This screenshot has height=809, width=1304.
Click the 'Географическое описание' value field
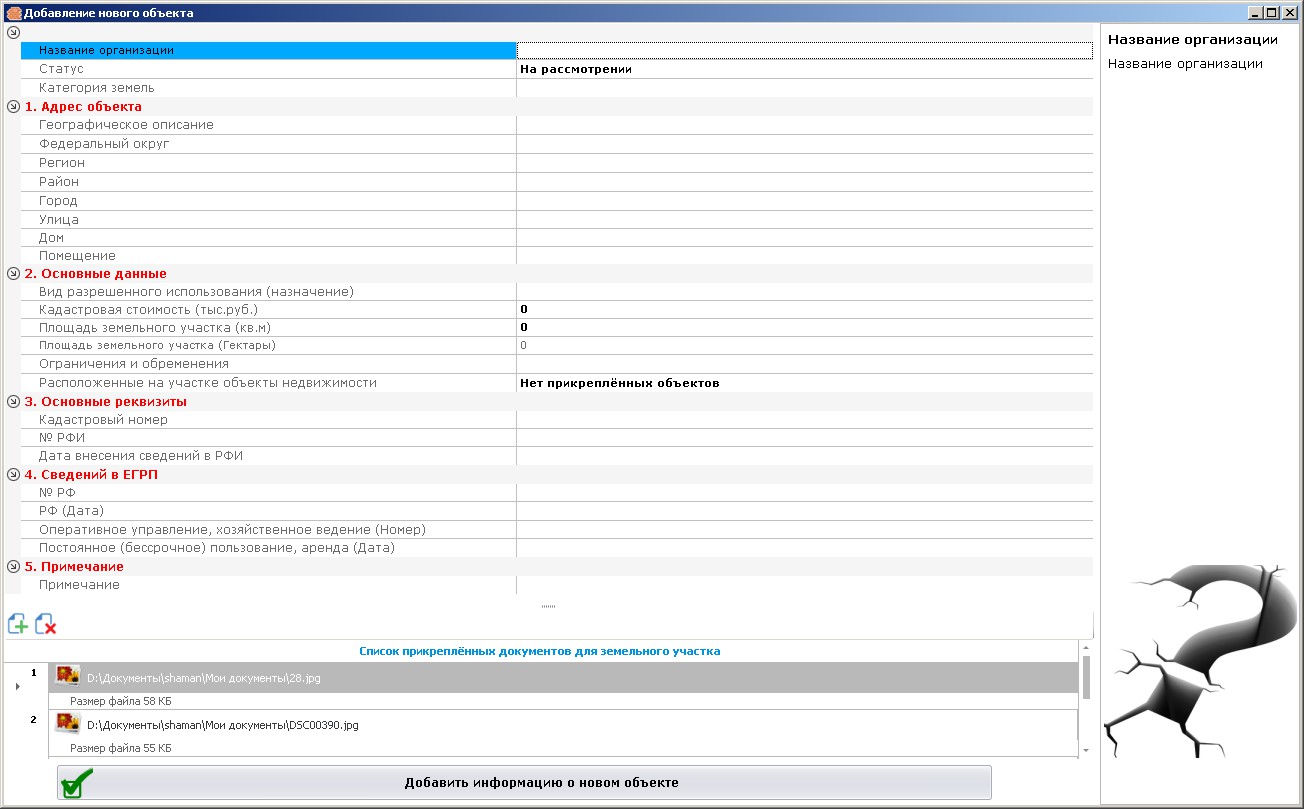804,125
